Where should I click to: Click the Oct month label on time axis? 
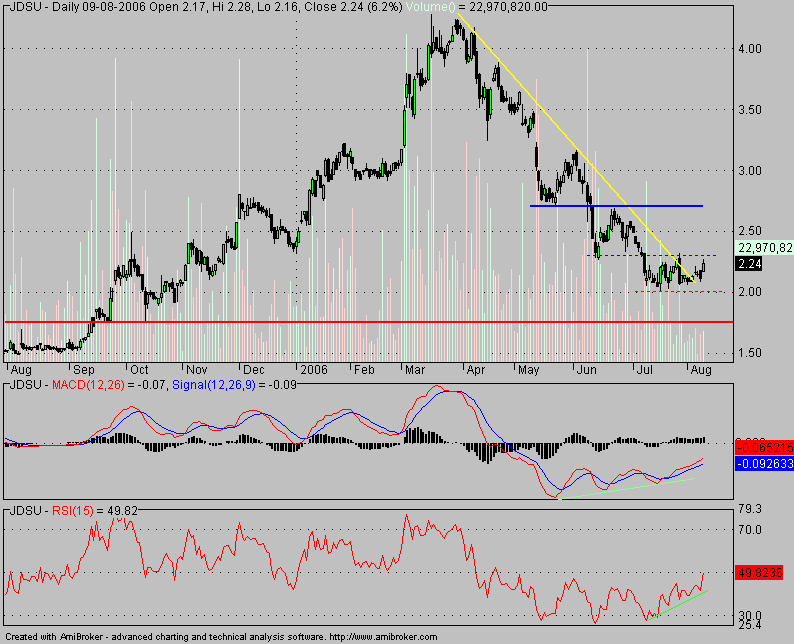point(139,370)
